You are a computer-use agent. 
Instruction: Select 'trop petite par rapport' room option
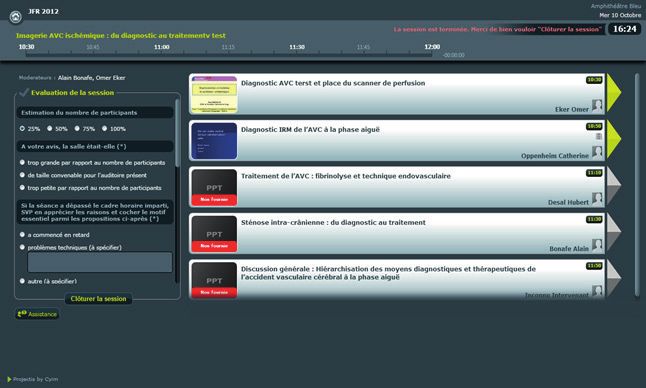click(x=22, y=187)
